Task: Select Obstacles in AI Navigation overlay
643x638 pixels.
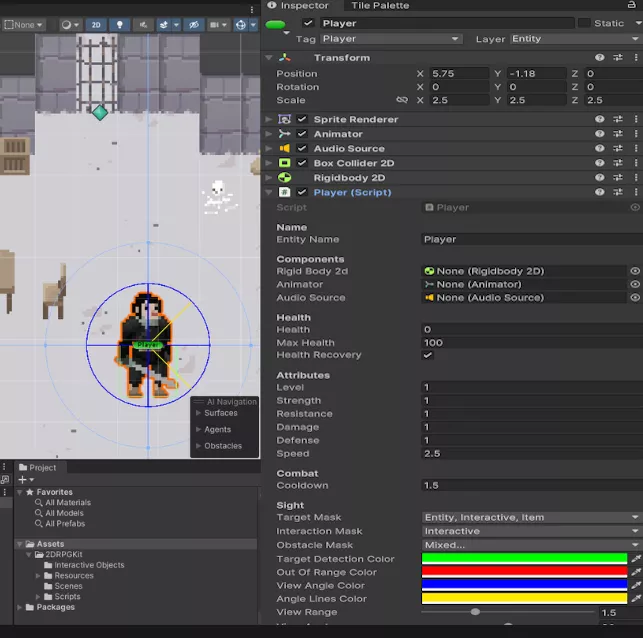Action: pos(222,446)
